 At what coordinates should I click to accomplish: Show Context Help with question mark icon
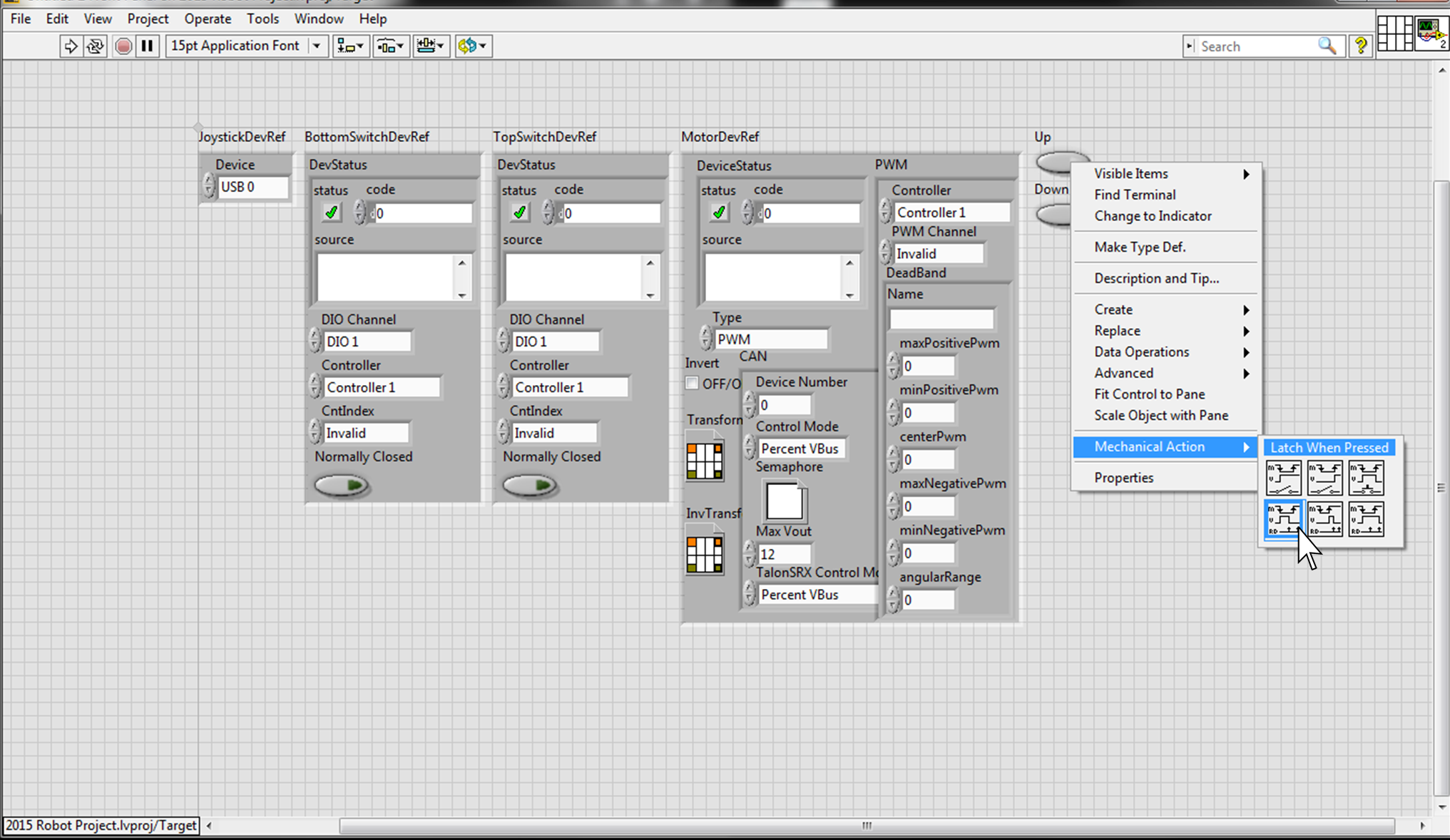pyautogui.click(x=1361, y=46)
